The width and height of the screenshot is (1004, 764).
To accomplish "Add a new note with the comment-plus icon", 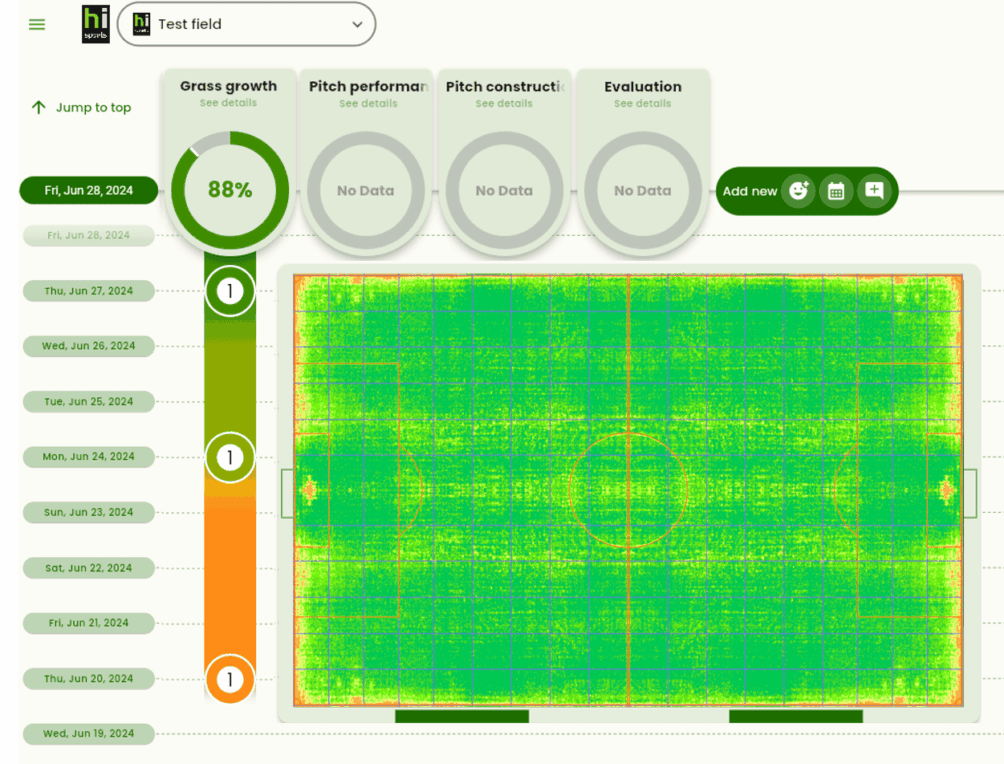I will coord(875,192).
